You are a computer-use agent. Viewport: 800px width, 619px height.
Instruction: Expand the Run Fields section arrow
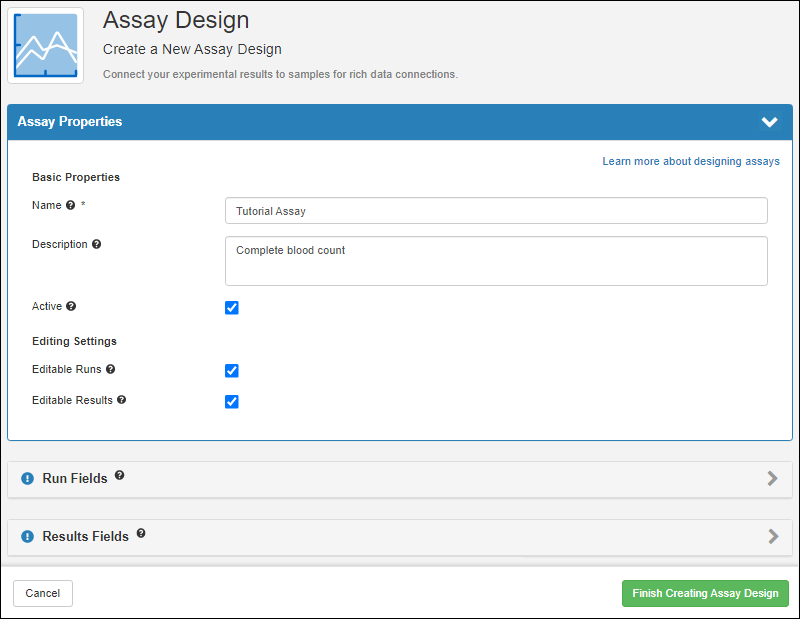(x=772, y=479)
